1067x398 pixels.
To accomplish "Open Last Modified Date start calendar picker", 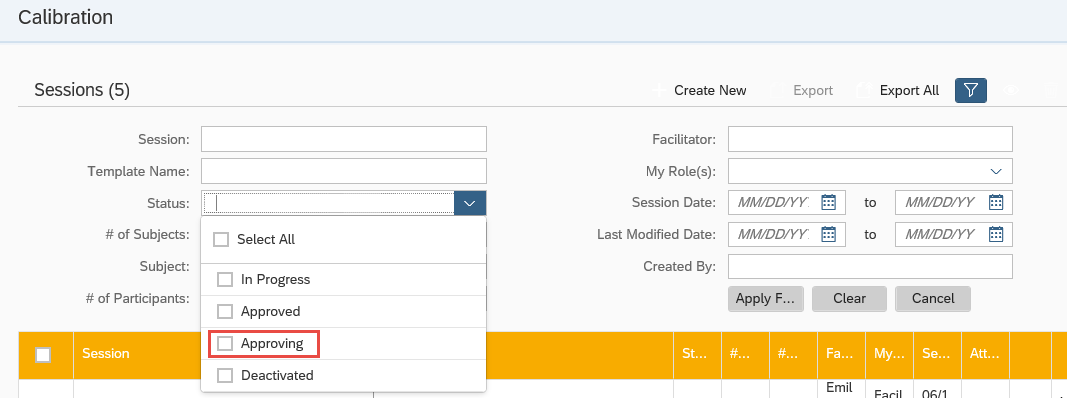I will click(828, 234).
